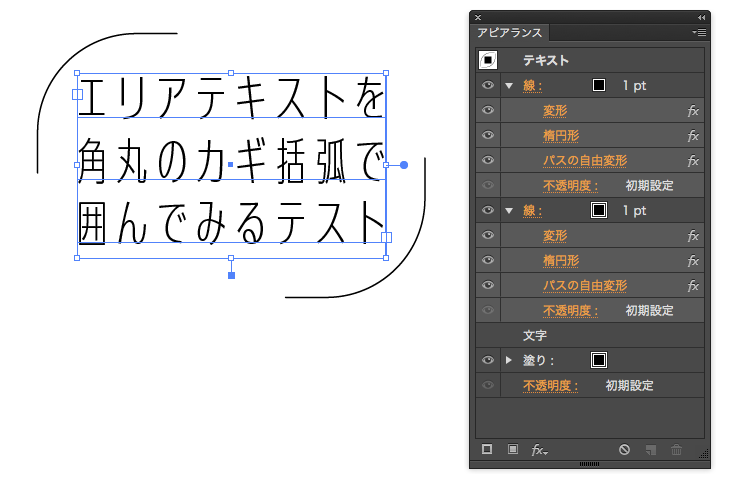
Task: Open the Appearance panel flyout menu
Action: point(699,32)
